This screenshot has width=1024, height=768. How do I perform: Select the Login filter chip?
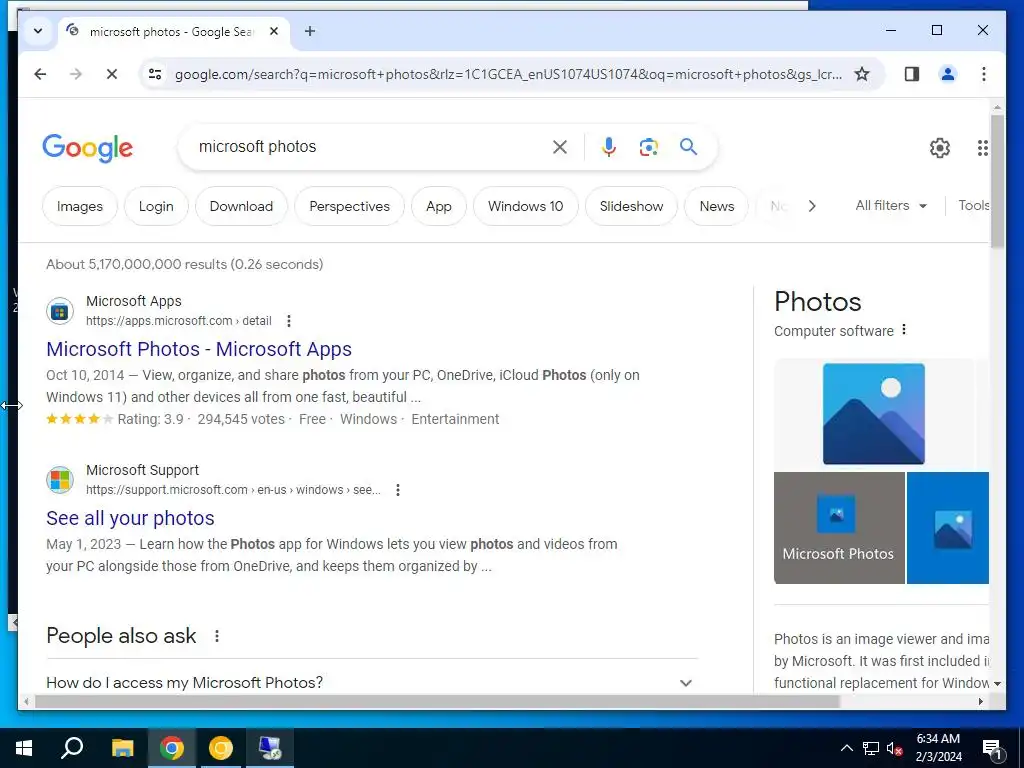point(156,206)
